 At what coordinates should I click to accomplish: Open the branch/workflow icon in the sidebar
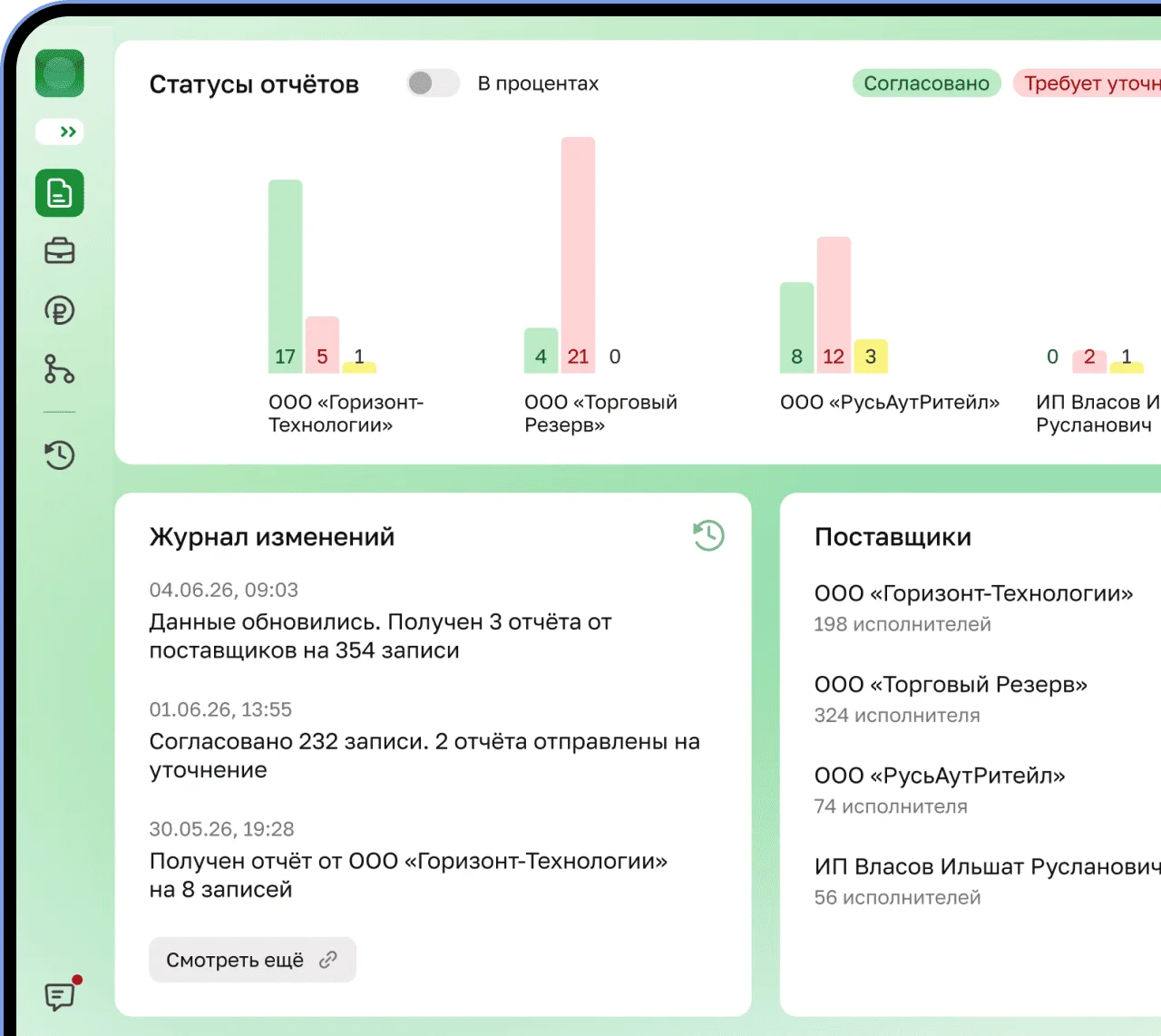[60, 369]
